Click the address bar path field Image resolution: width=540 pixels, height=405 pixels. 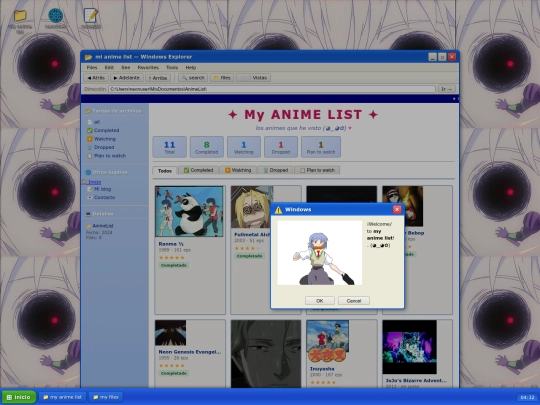tap(272, 89)
